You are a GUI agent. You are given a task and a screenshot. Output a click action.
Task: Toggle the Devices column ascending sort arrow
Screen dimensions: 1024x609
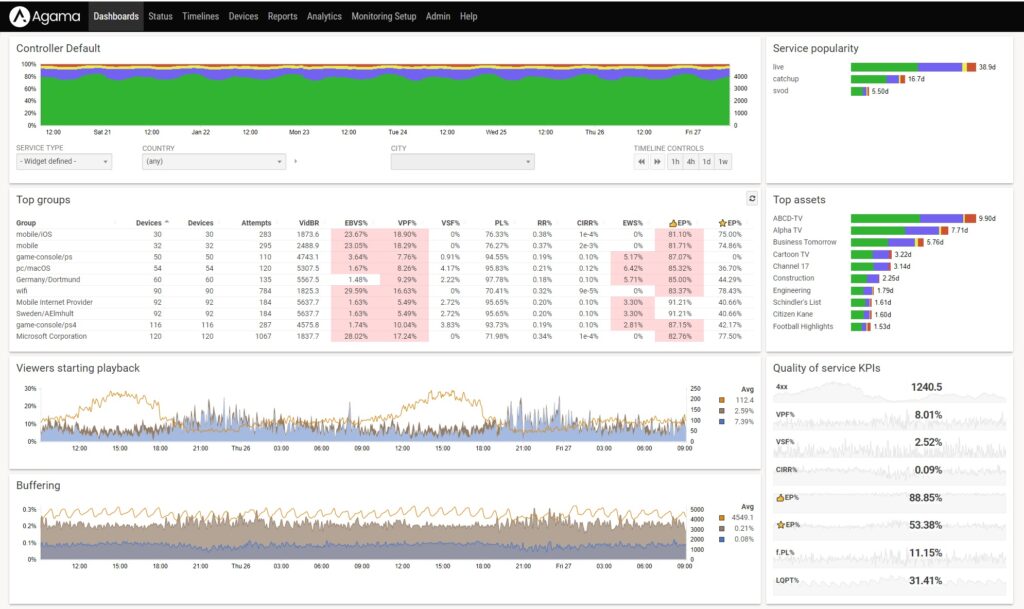pos(166,222)
